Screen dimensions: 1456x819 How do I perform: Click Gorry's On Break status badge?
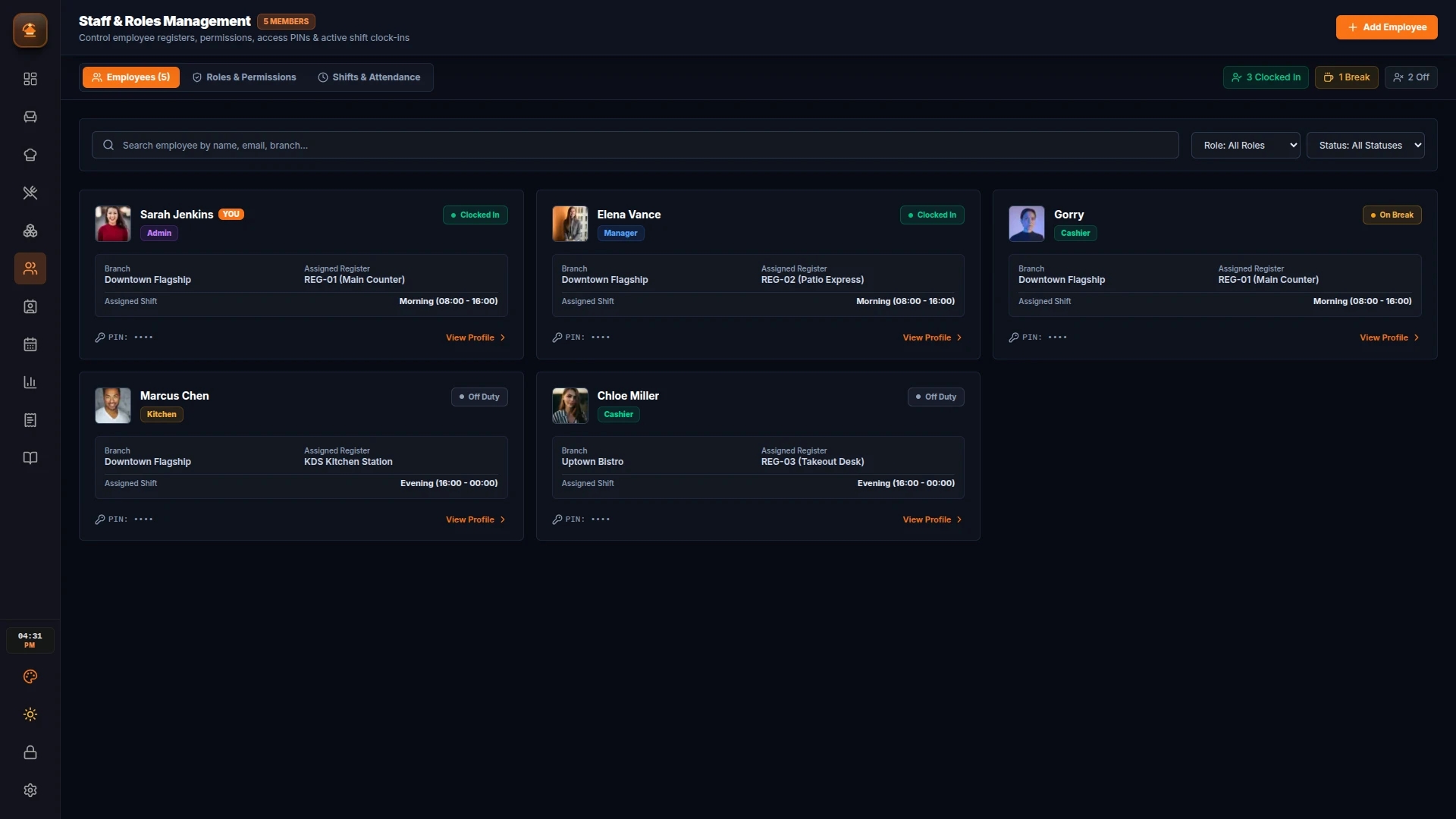coord(1392,215)
